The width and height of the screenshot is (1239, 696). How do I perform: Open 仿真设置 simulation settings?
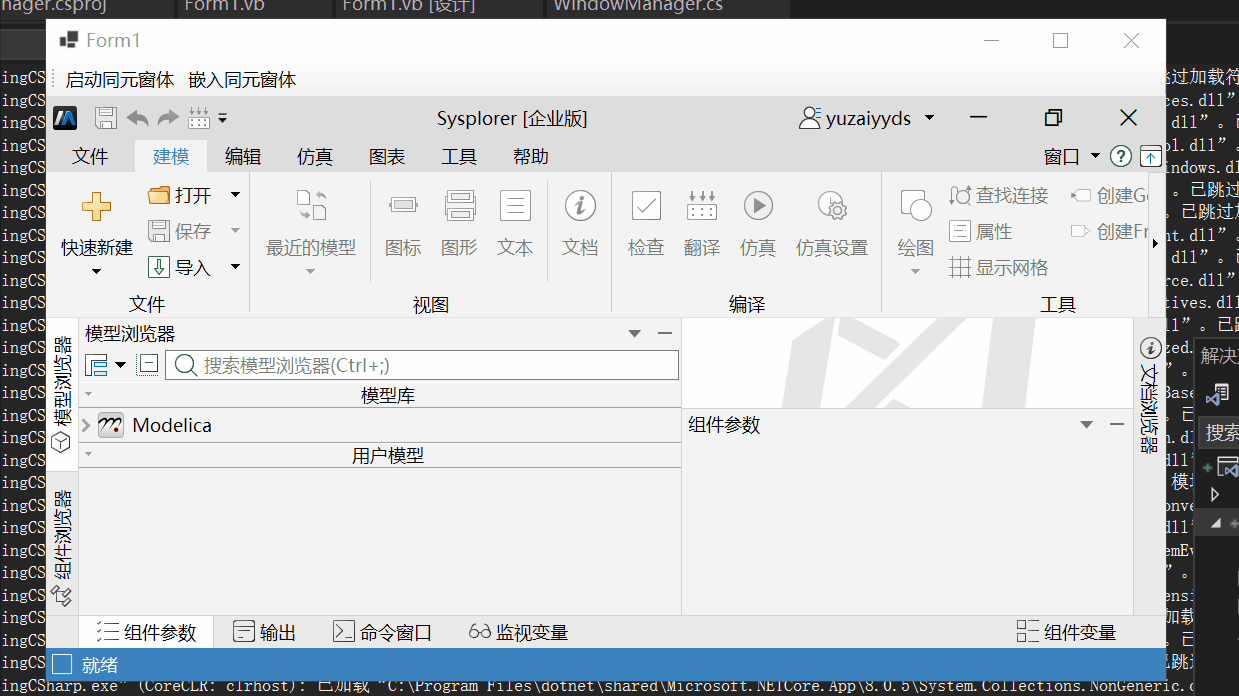pyautogui.click(x=832, y=224)
